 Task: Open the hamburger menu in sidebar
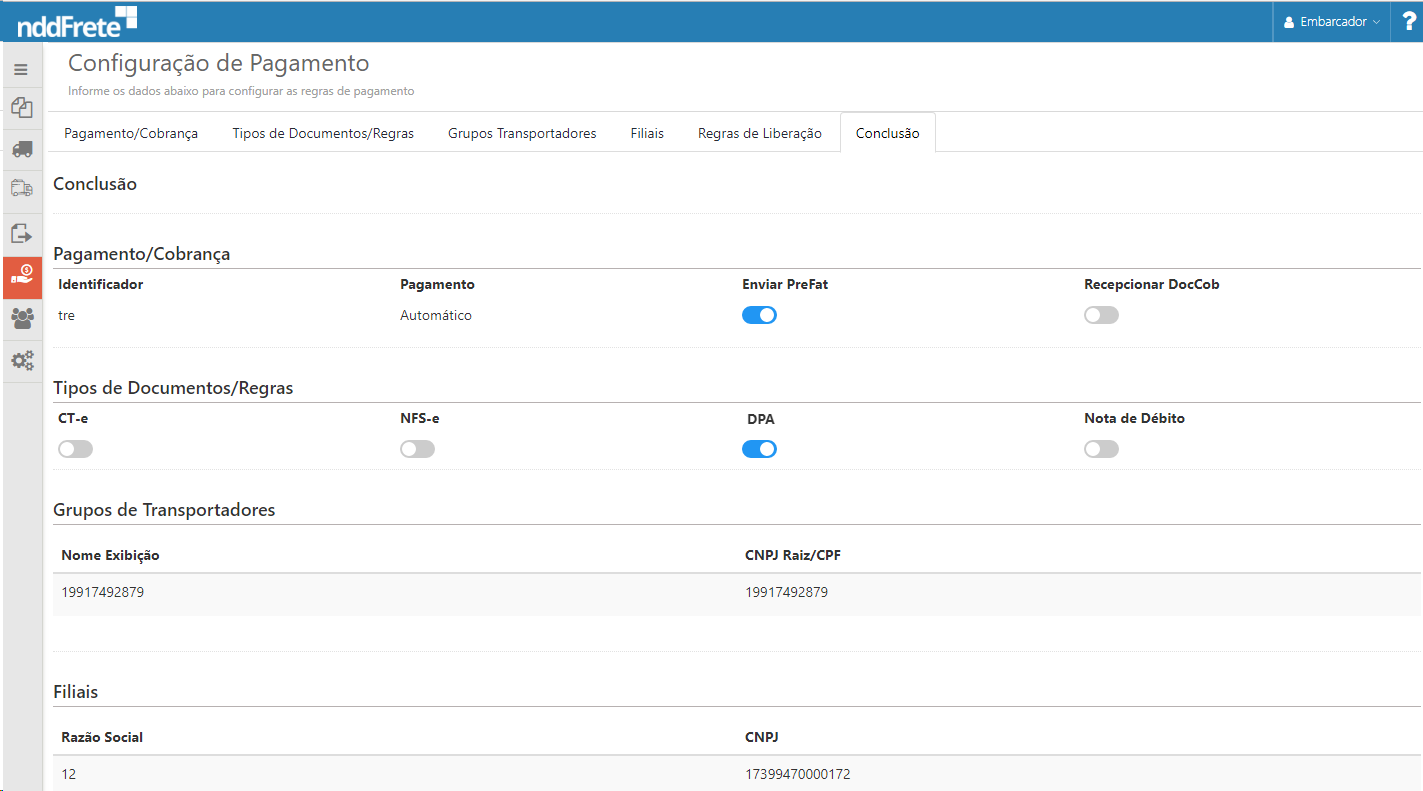21,70
